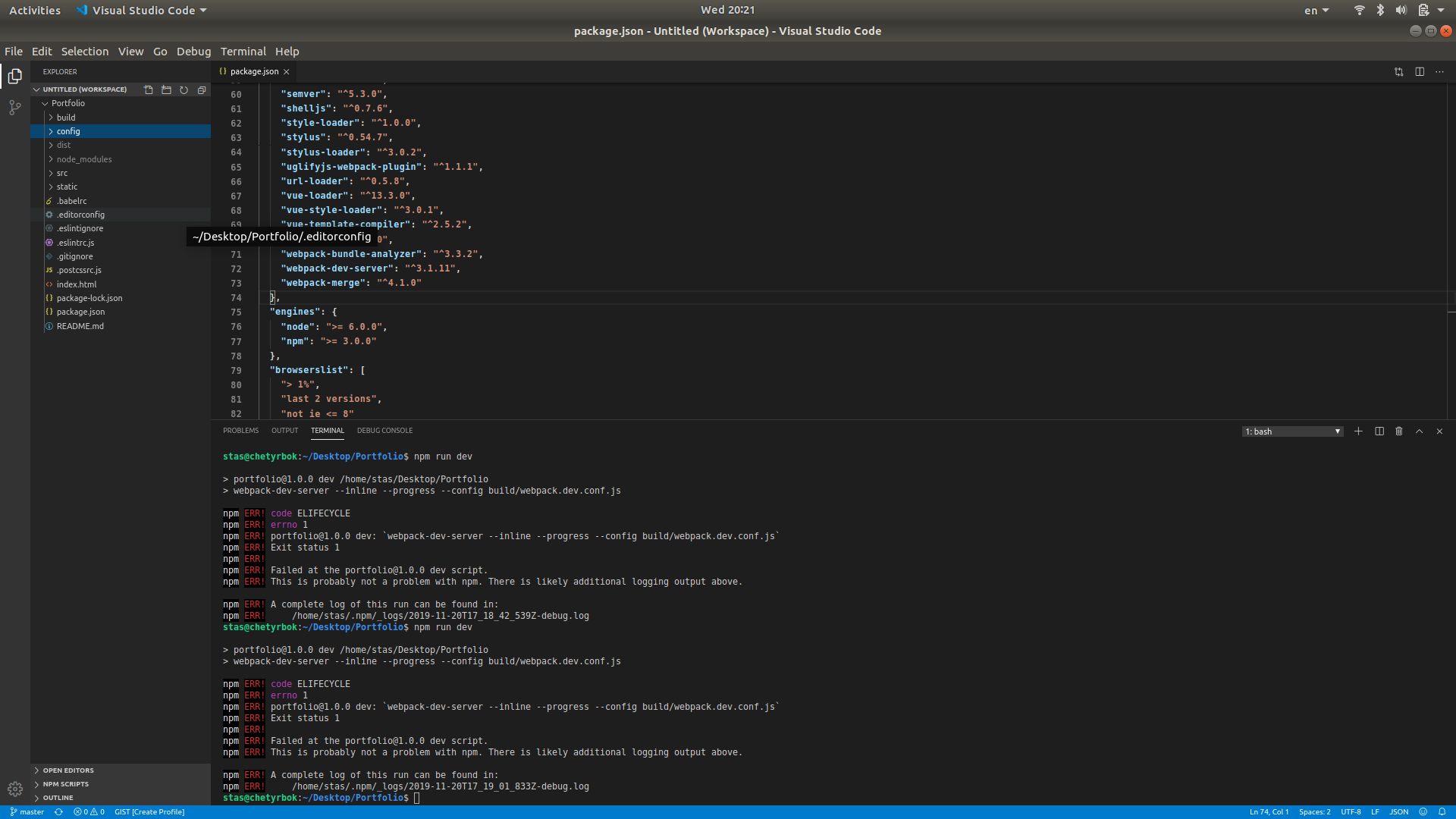Expand the build folder
1456x819 pixels.
click(121, 118)
